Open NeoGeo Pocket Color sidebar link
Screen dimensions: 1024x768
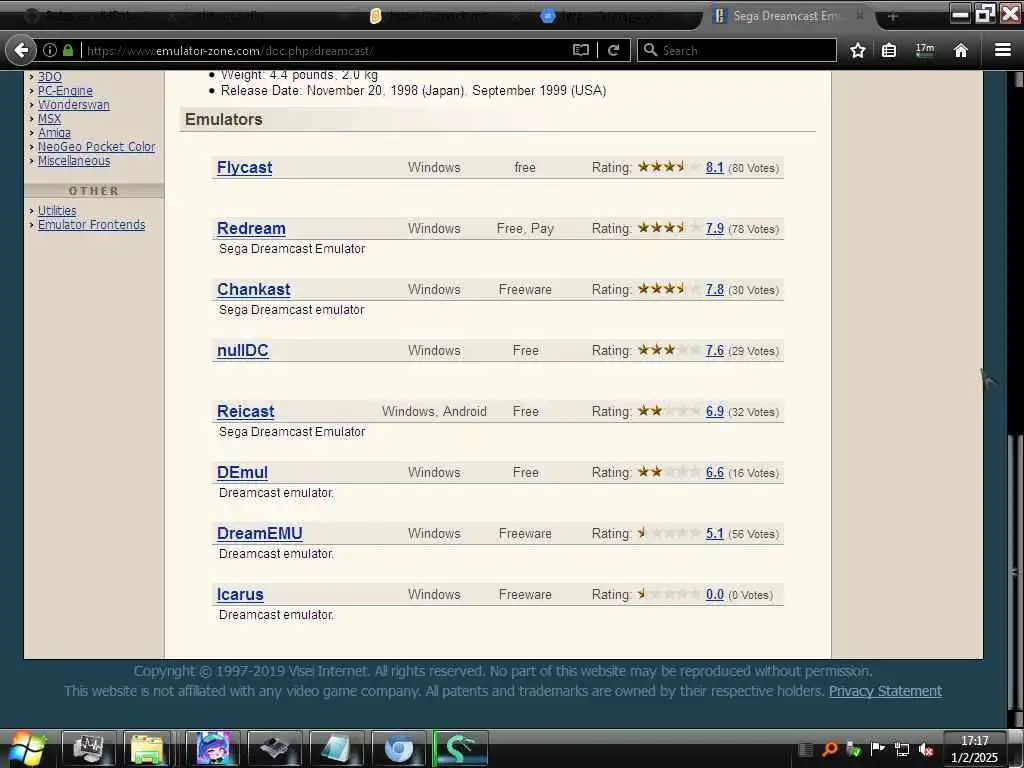coord(97,147)
